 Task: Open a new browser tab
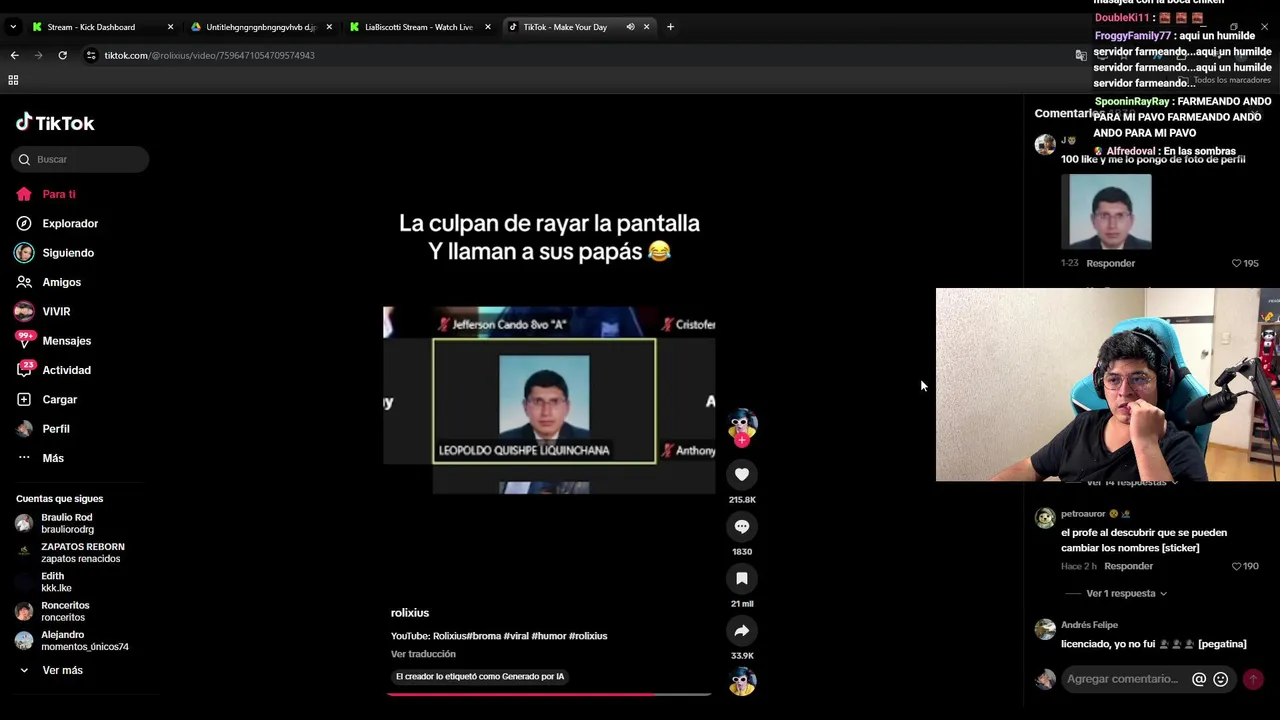click(670, 27)
